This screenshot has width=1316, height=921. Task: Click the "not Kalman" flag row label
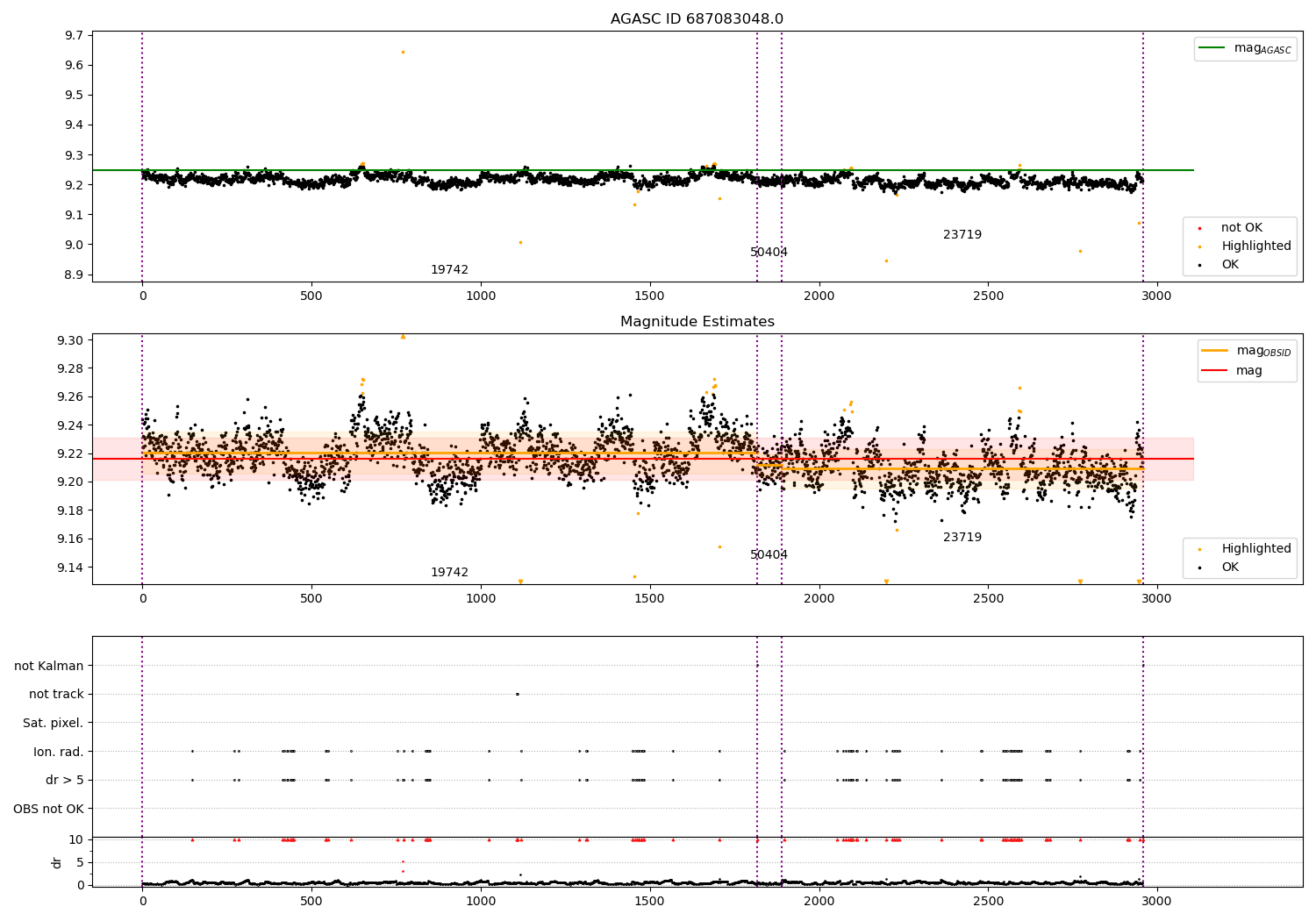[x=49, y=666]
